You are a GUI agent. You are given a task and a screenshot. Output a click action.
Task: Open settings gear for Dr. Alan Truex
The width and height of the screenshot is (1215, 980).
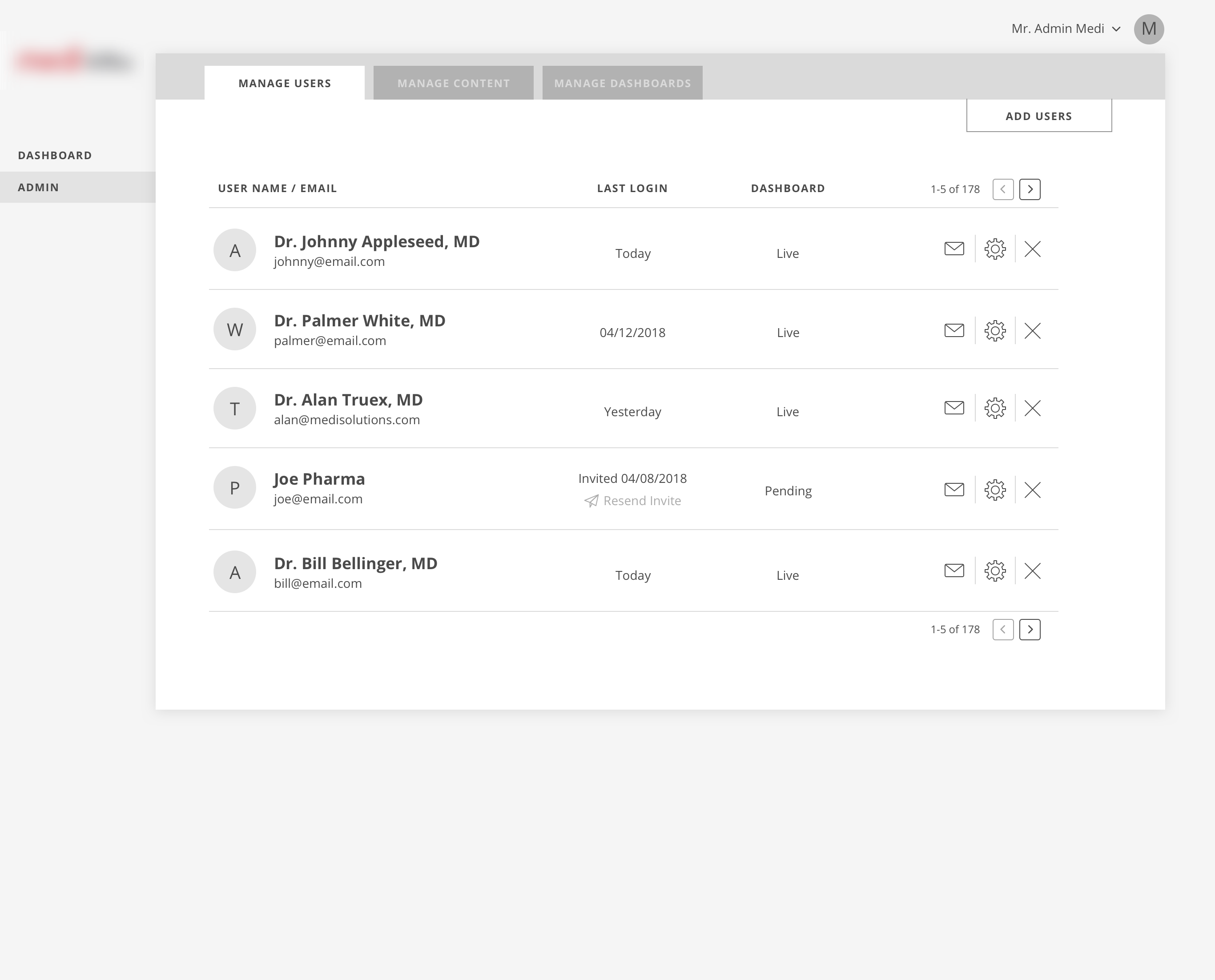coord(995,408)
